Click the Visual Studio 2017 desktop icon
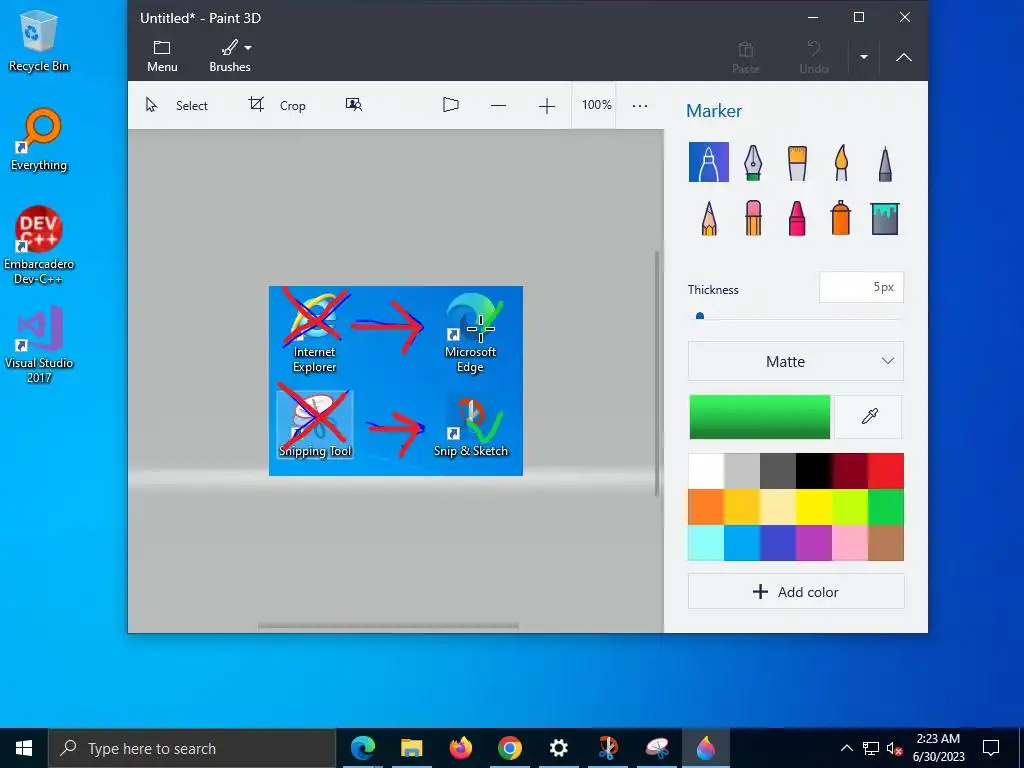 click(39, 344)
